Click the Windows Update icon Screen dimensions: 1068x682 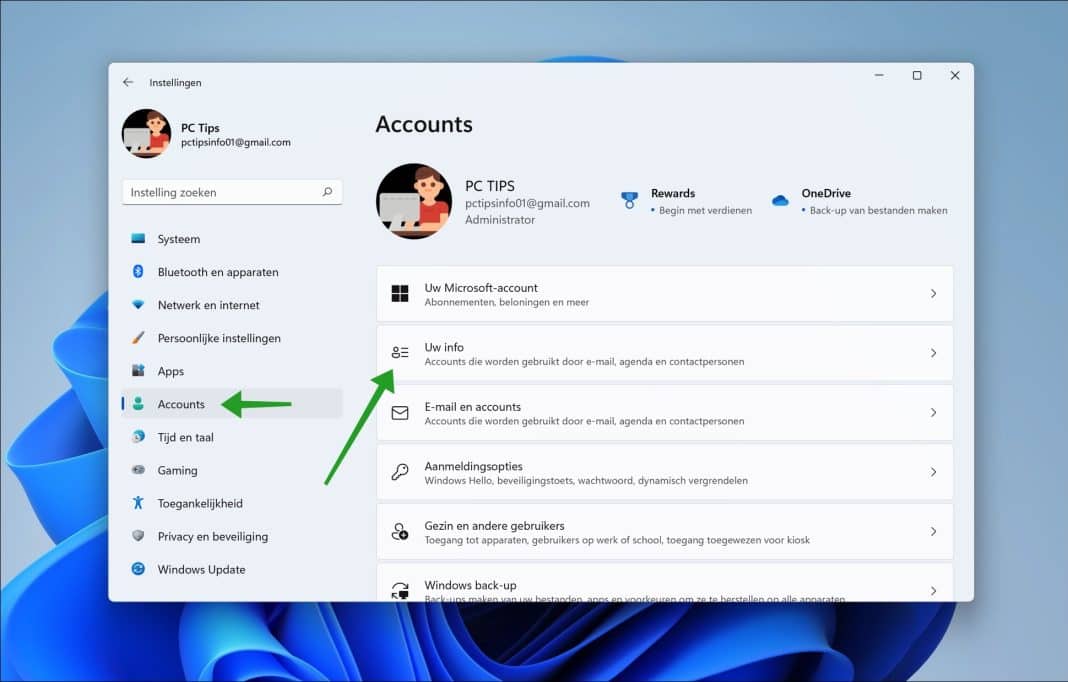point(141,569)
